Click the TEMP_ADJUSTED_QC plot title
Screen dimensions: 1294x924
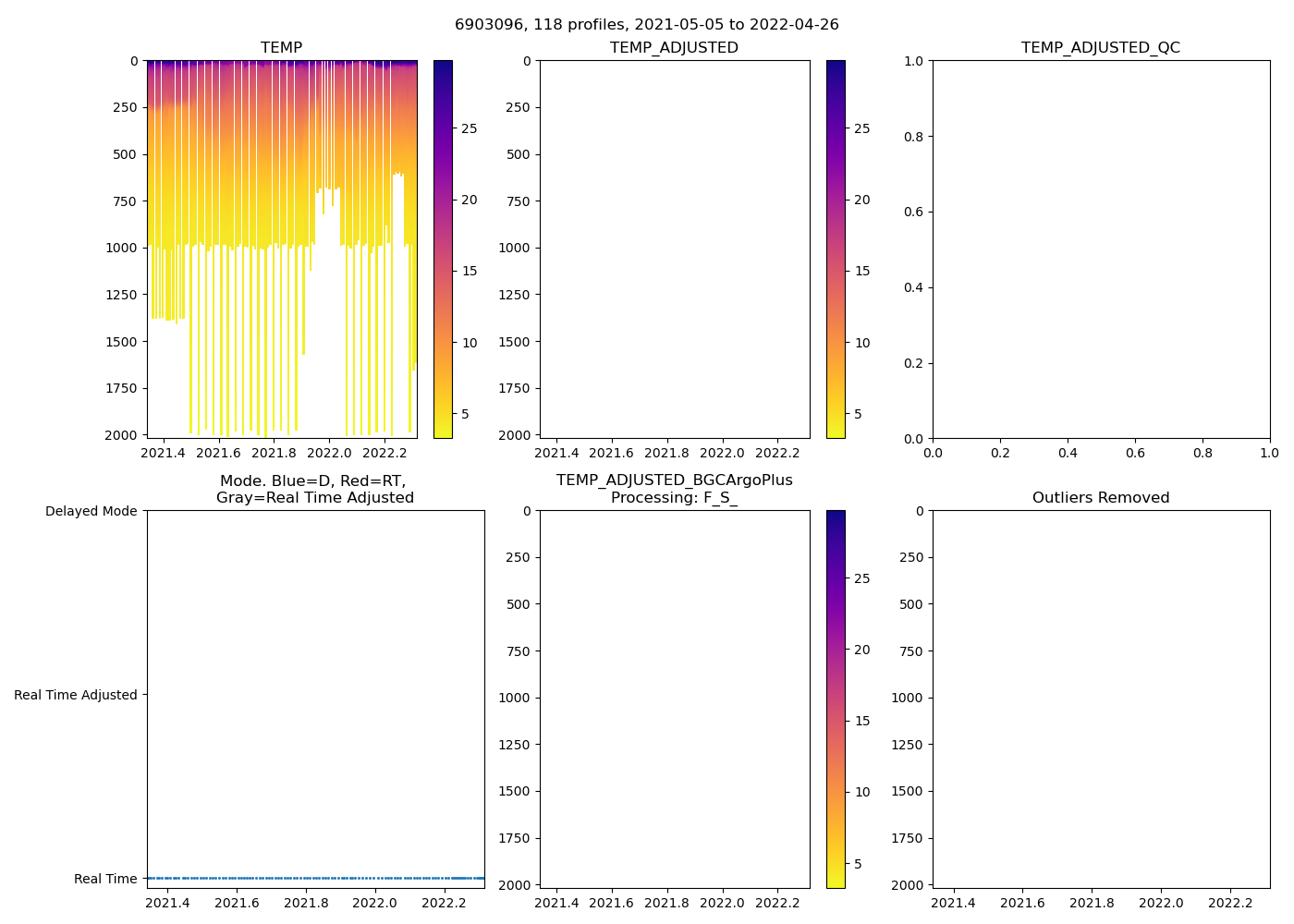point(1100,48)
